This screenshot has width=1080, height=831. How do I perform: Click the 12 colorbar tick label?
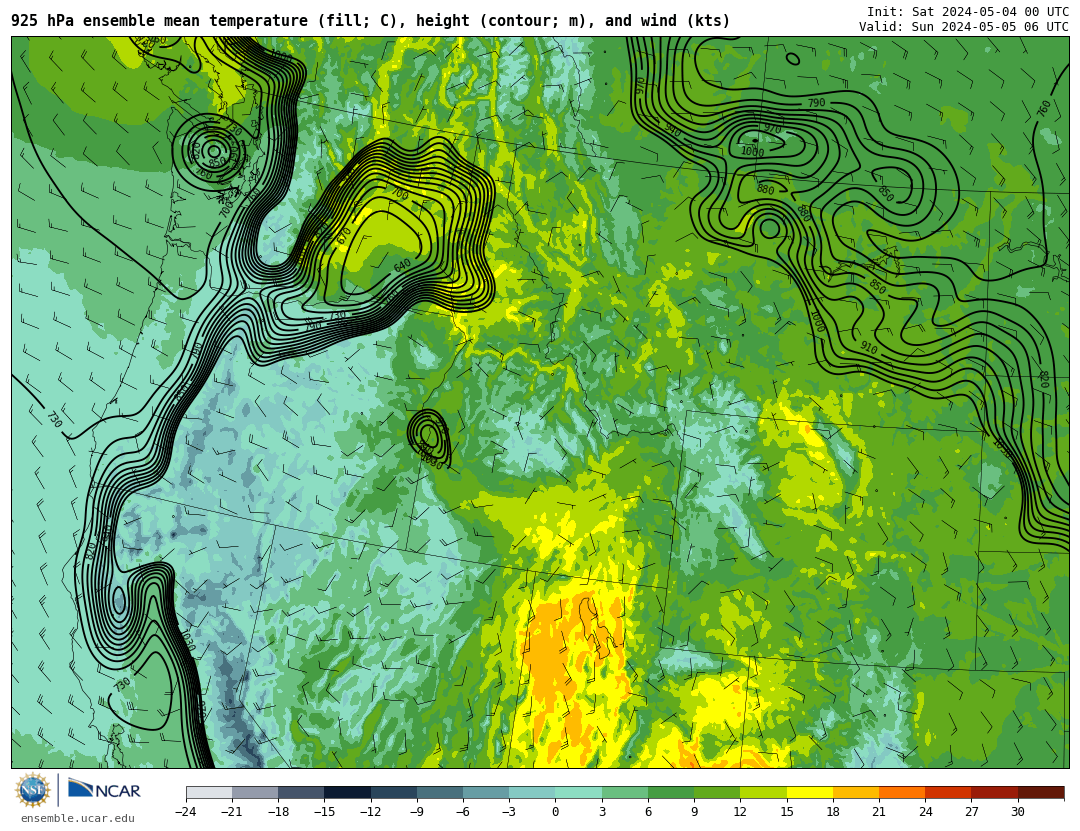(740, 812)
